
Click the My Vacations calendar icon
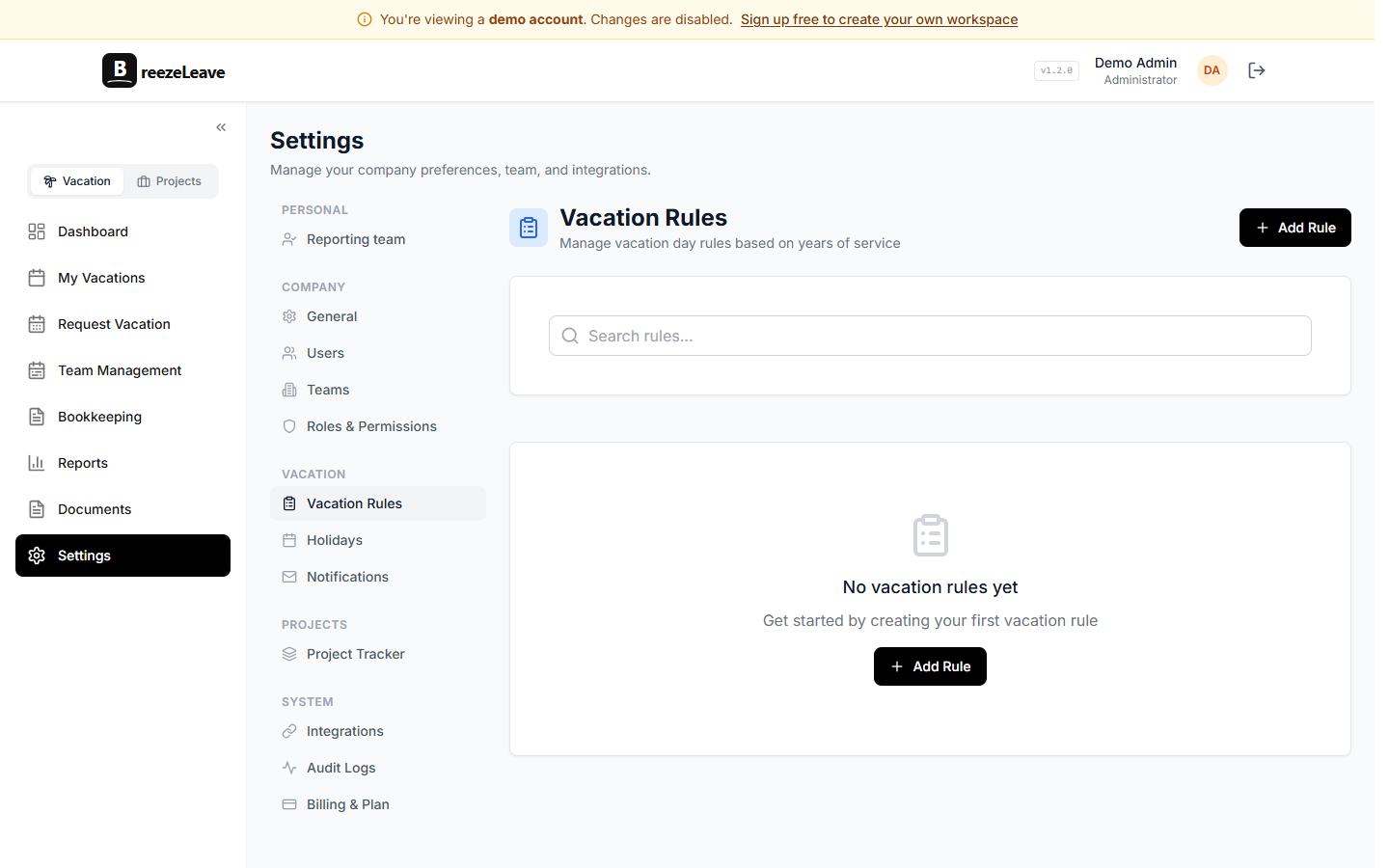[37, 278]
